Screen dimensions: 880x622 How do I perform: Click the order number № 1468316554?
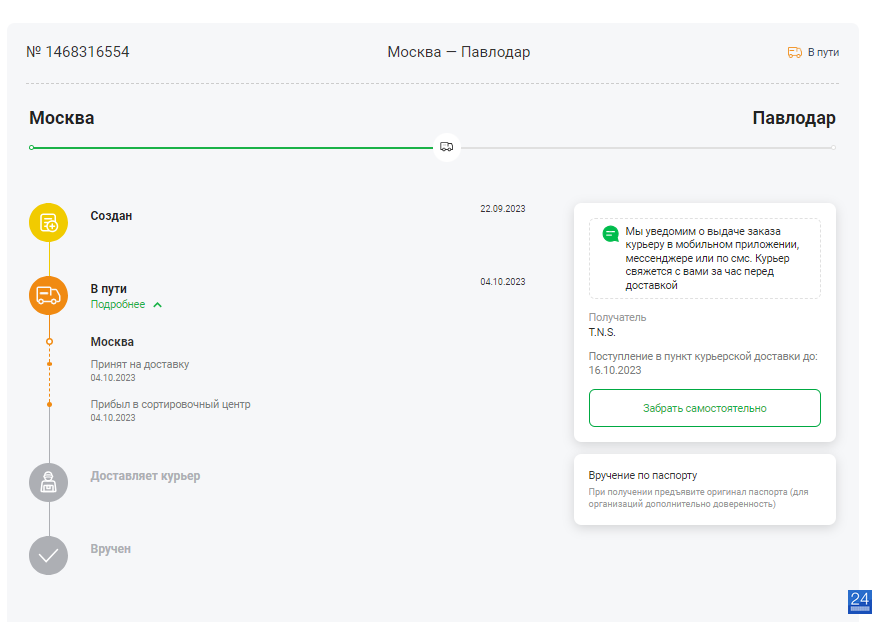coord(78,52)
